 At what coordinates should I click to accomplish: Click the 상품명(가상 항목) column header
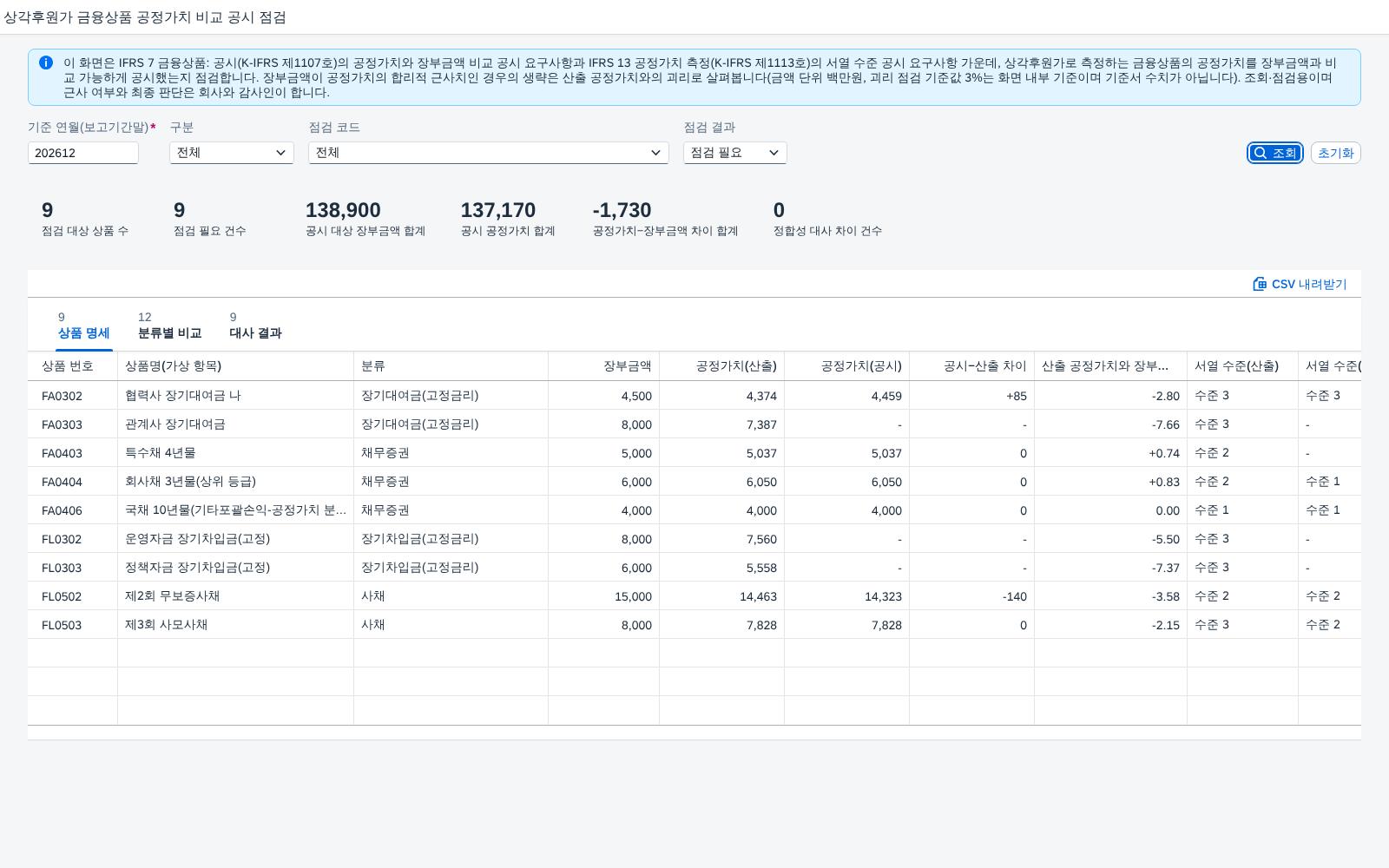pos(236,366)
